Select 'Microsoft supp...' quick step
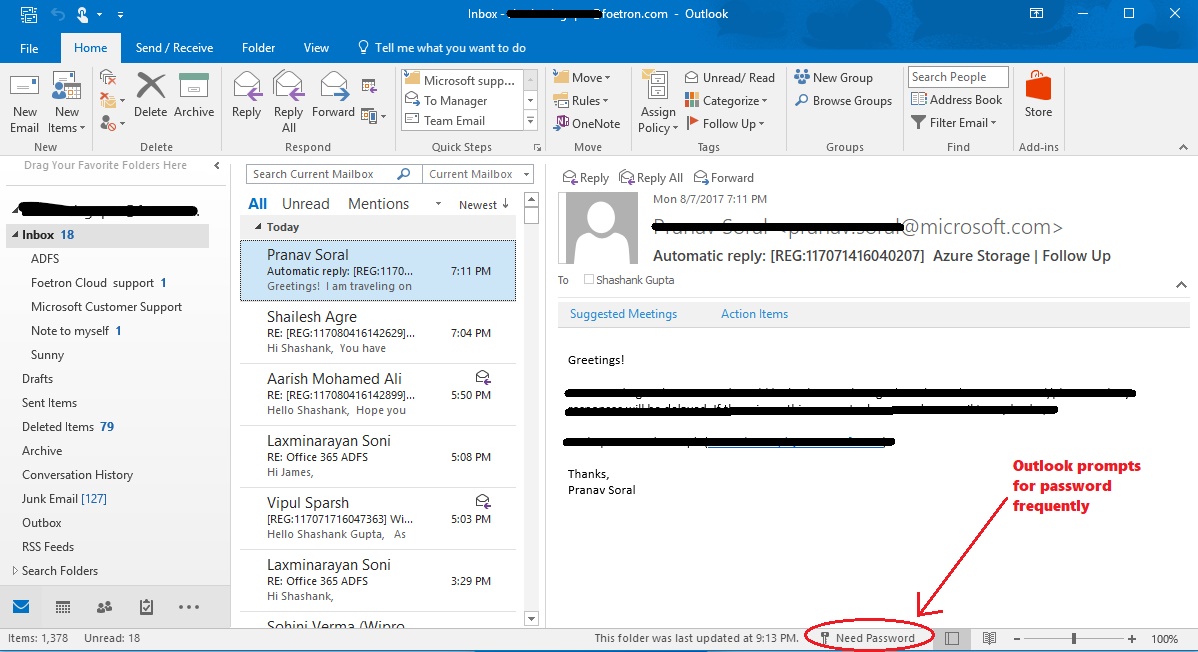 (461, 80)
